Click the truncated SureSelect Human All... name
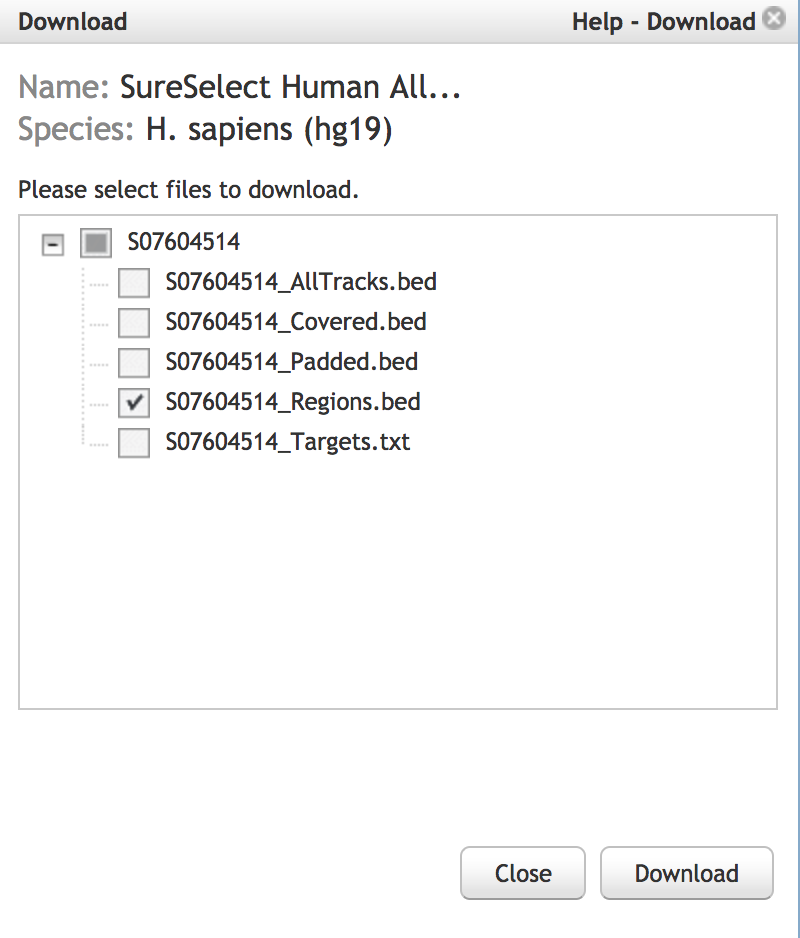The image size is (800, 938). (x=290, y=87)
